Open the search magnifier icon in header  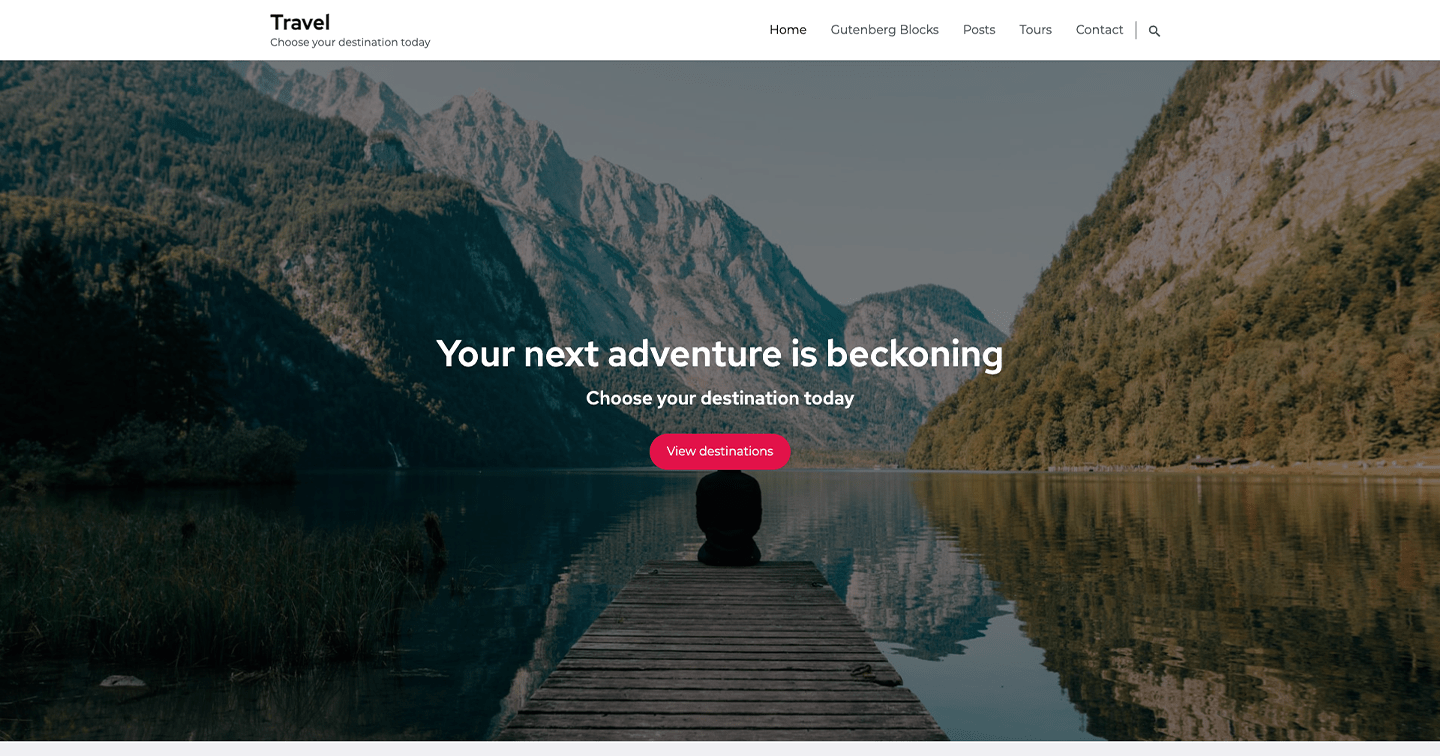coord(1154,31)
